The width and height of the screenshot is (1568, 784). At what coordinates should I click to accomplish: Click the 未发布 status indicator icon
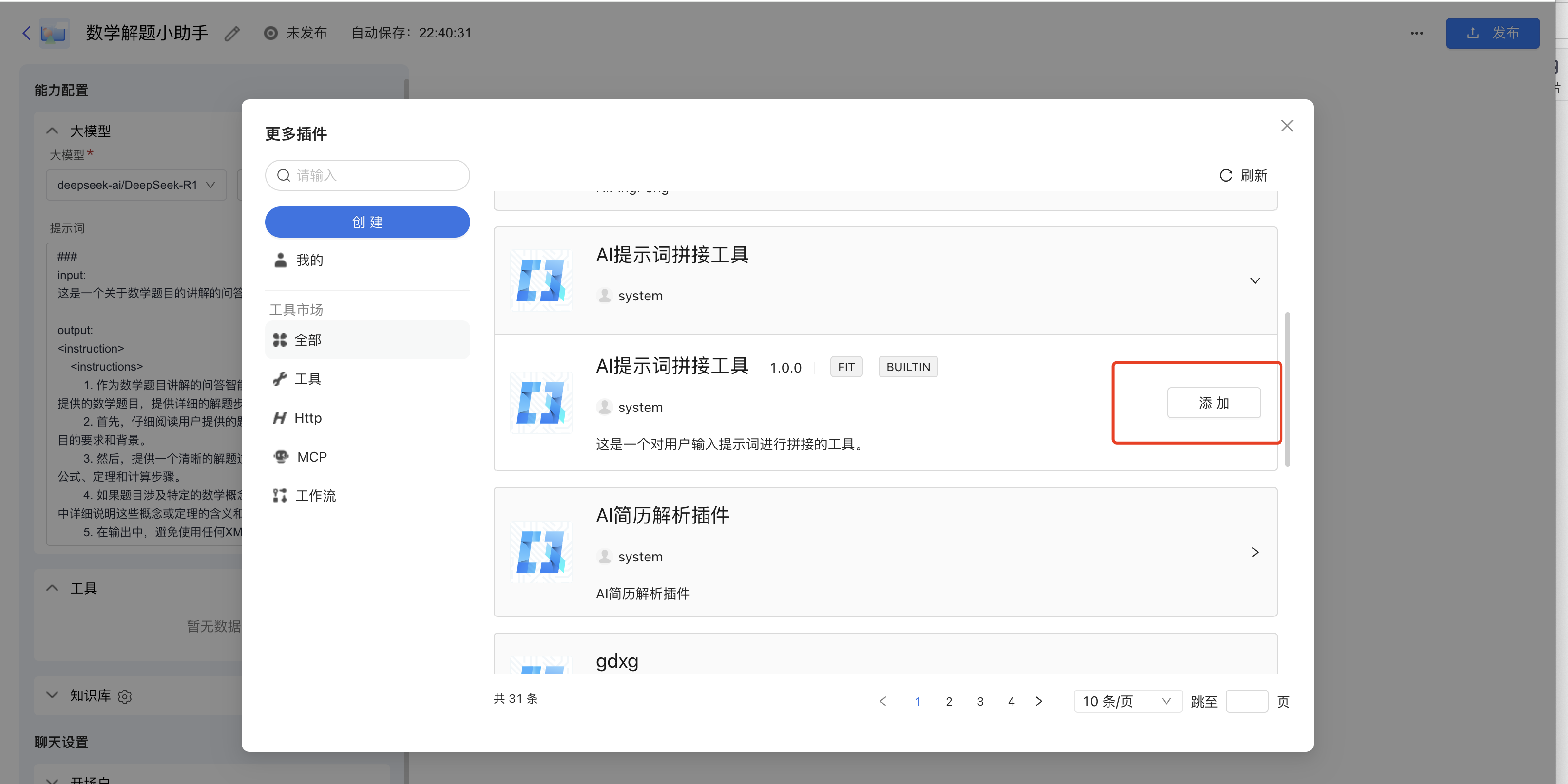point(270,33)
